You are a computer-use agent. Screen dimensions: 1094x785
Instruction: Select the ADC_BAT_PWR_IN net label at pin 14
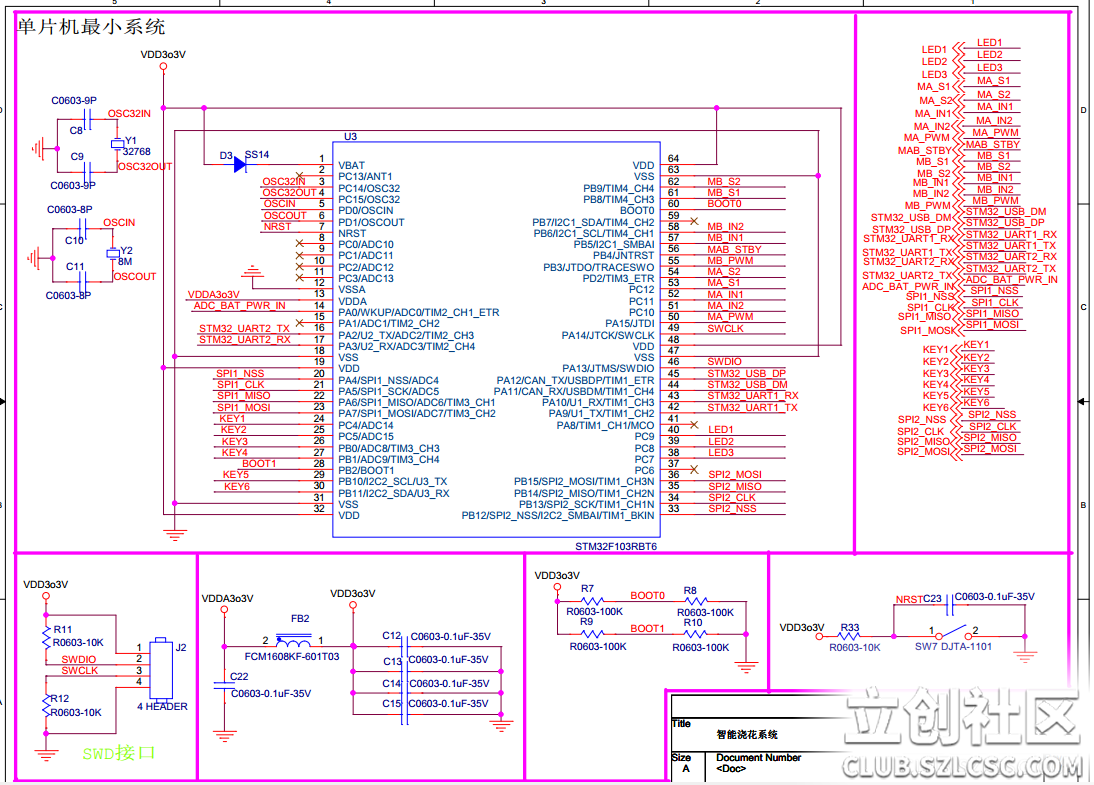point(239,306)
